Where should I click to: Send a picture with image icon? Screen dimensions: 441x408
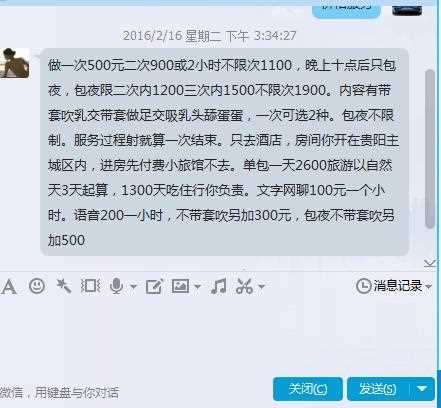click(180, 286)
